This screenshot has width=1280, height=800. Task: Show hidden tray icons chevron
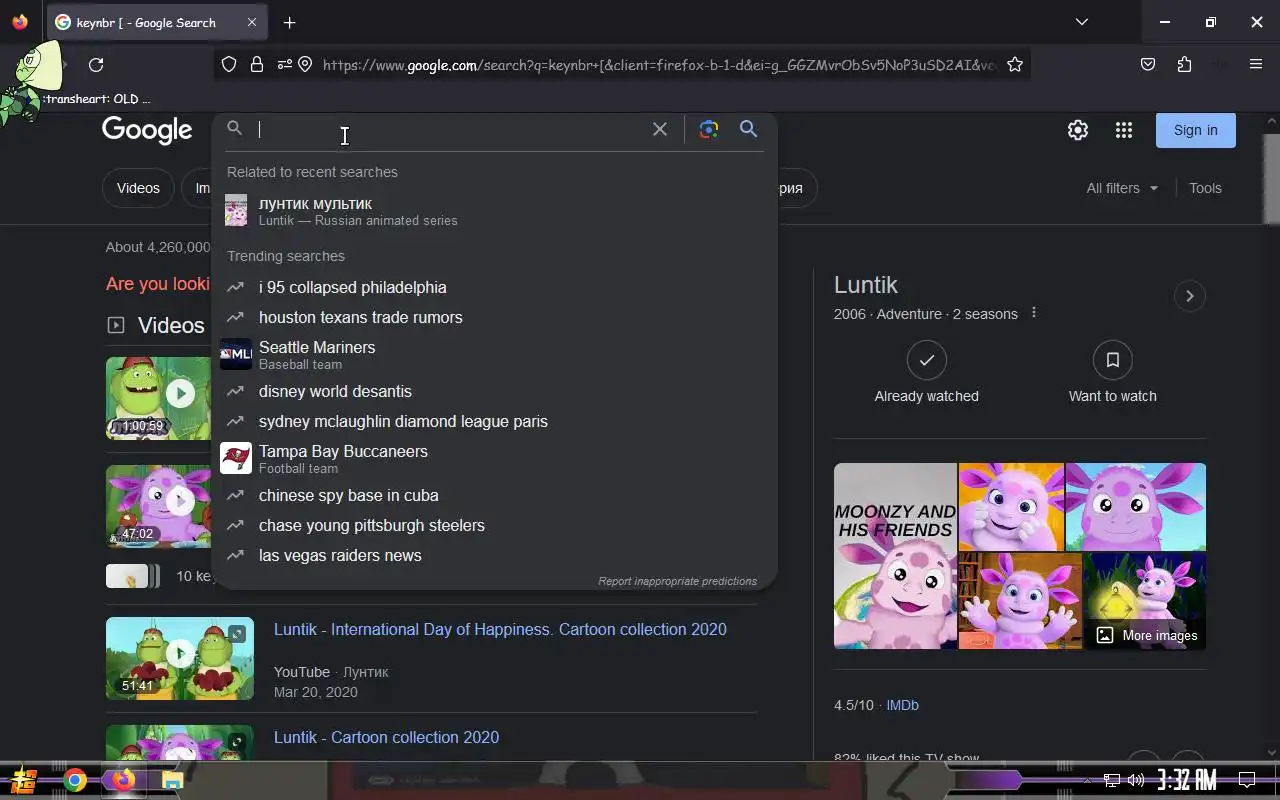1087,780
